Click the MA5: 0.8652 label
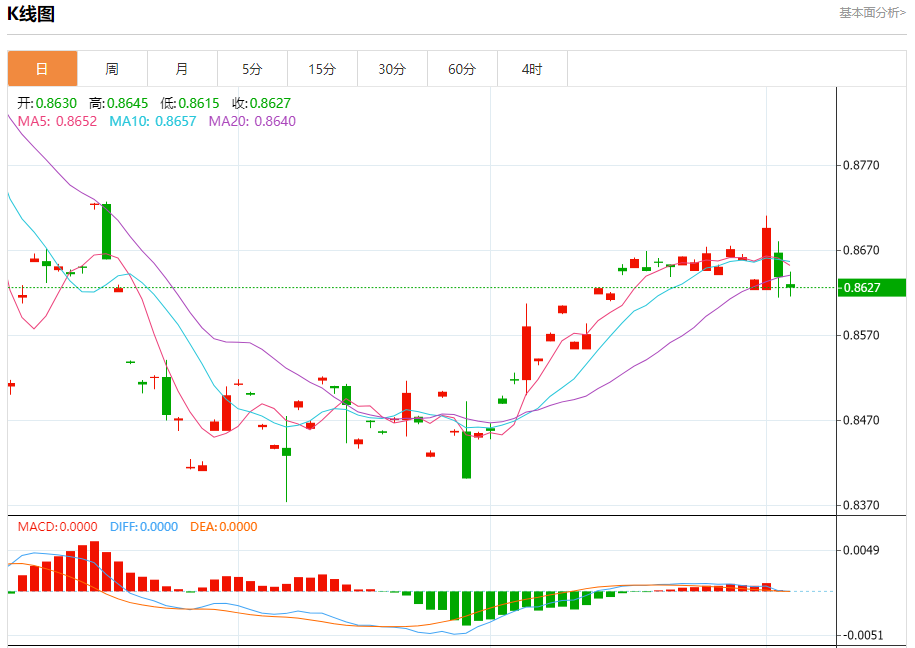The height and width of the screenshot is (648, 915). click(x=57, y=121)
